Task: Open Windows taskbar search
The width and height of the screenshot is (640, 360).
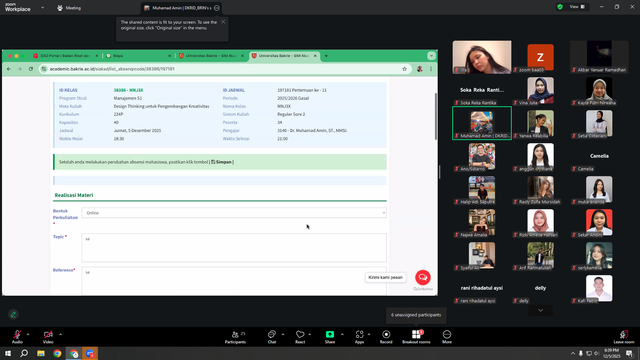Action: pos(24,353)
